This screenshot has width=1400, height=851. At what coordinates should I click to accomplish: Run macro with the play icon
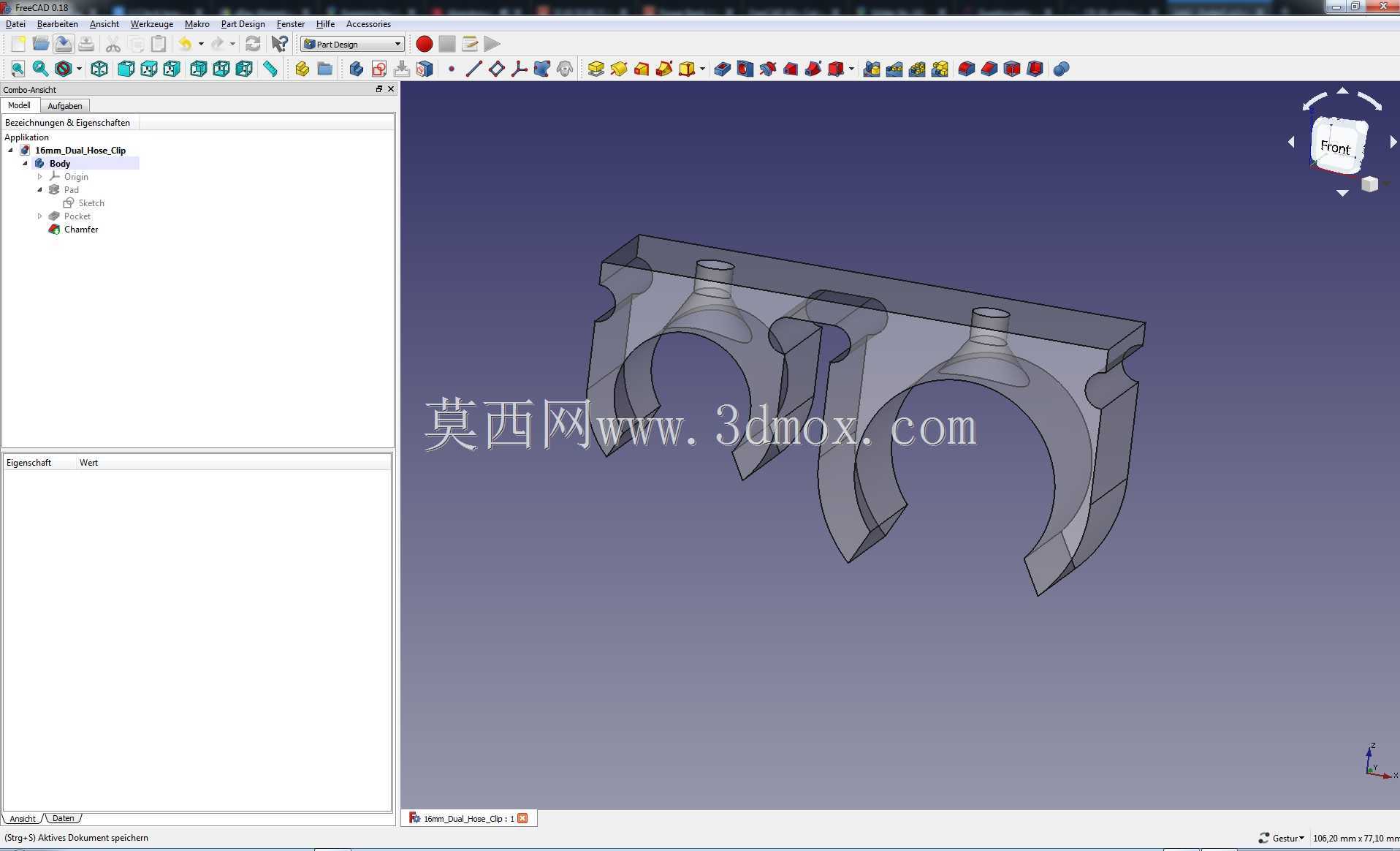pyautogui.click(x=492, y=44)
